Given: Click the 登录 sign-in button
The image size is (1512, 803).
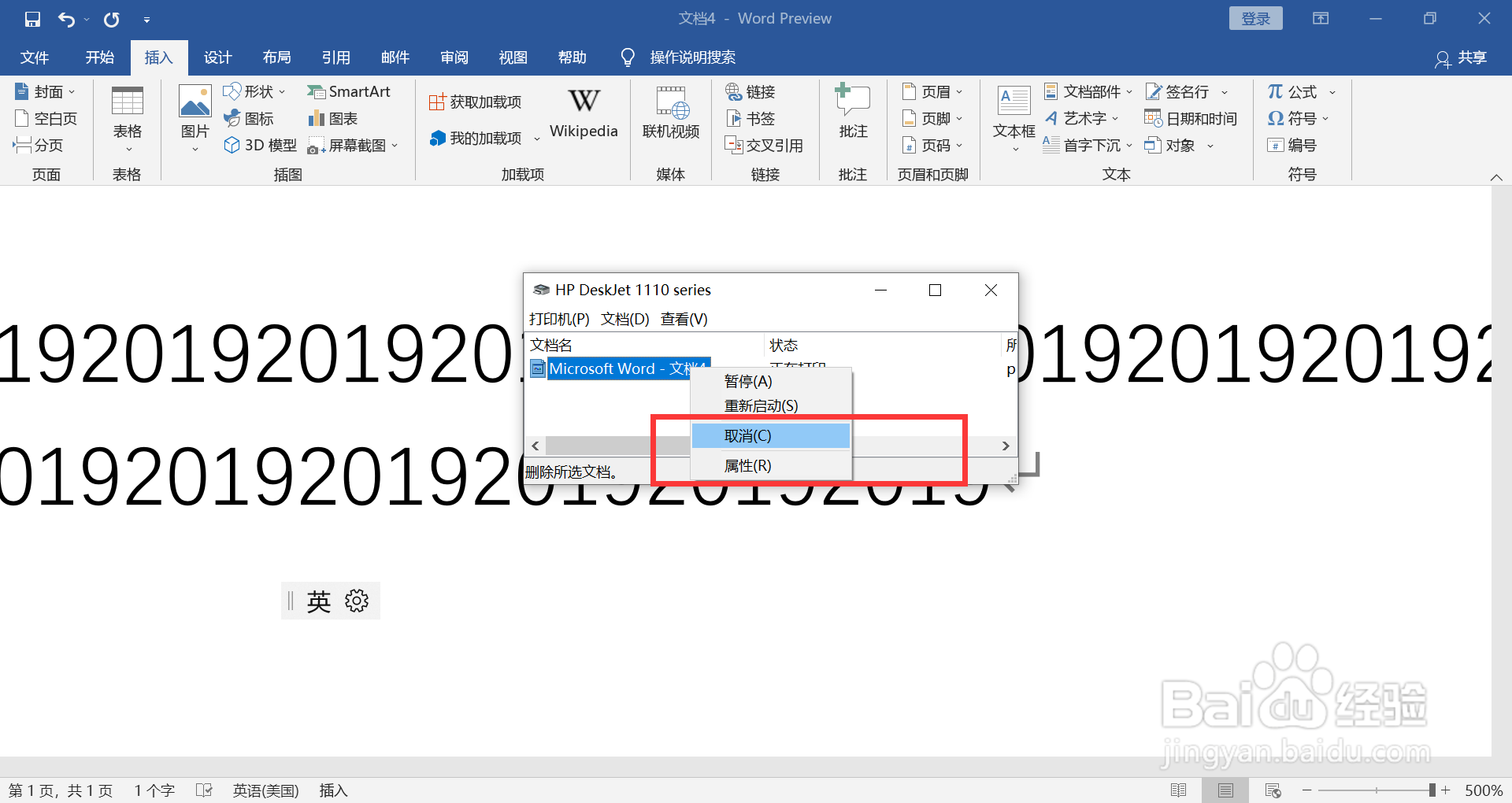Looking at the screenshot, I should [x=1255, y=17].
